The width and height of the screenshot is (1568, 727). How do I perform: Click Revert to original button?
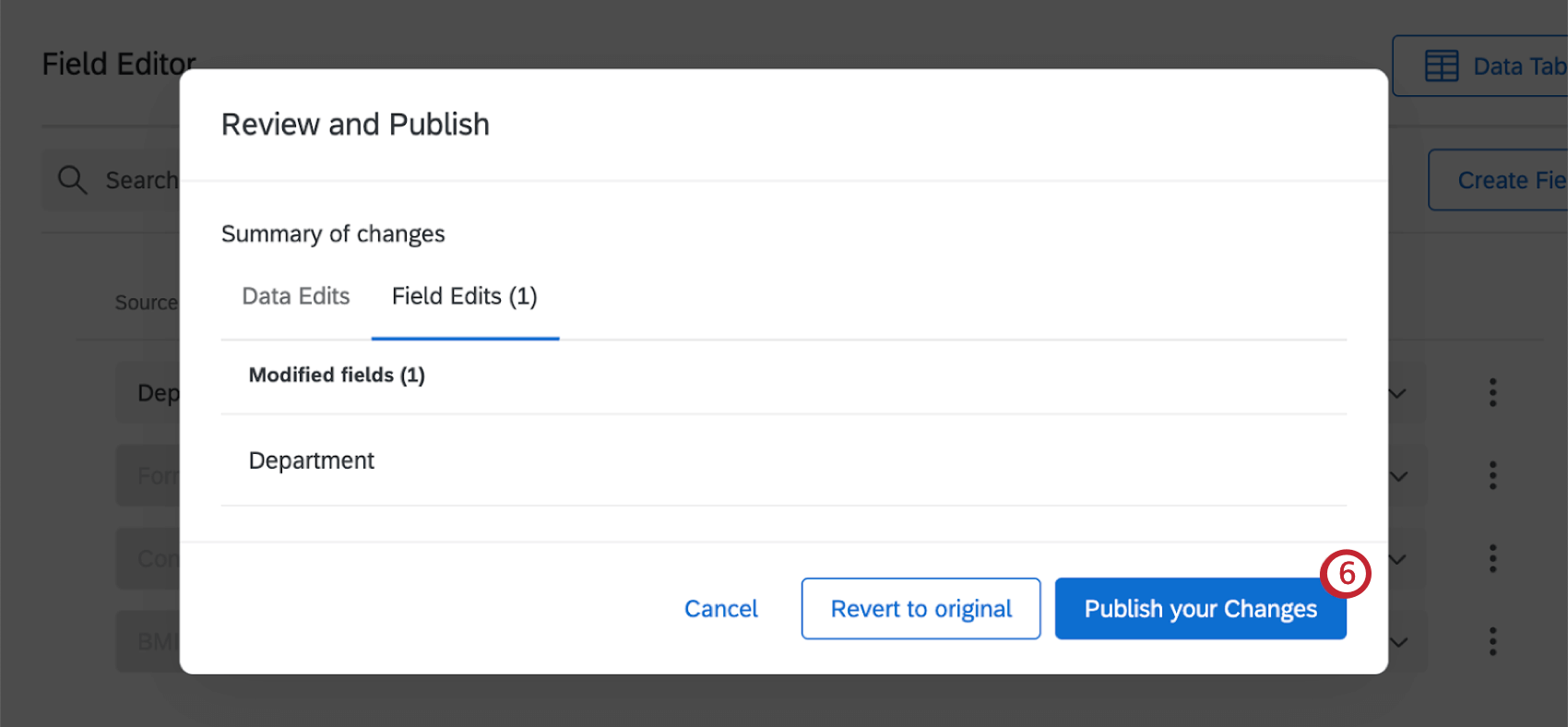tap(921, 609)
